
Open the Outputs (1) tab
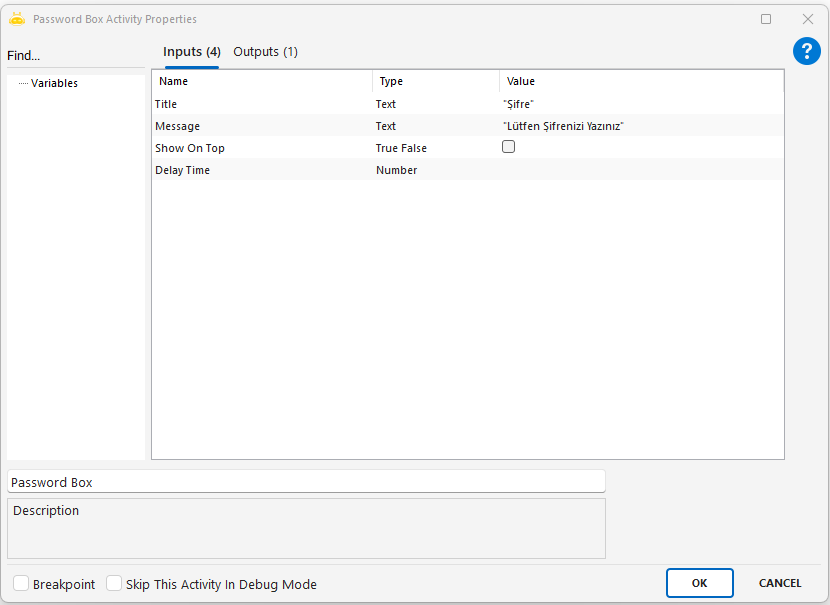(265, 52)
